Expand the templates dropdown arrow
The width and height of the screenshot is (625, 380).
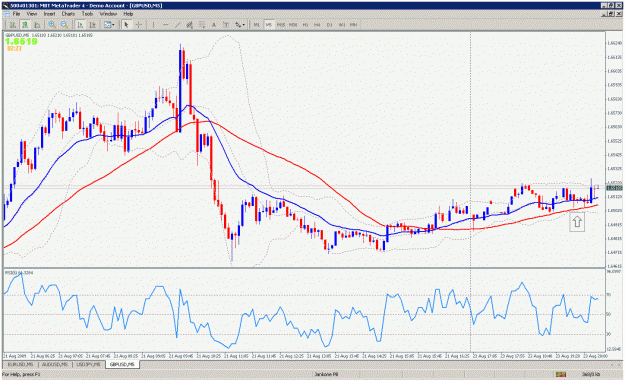[x=113, y=25]
